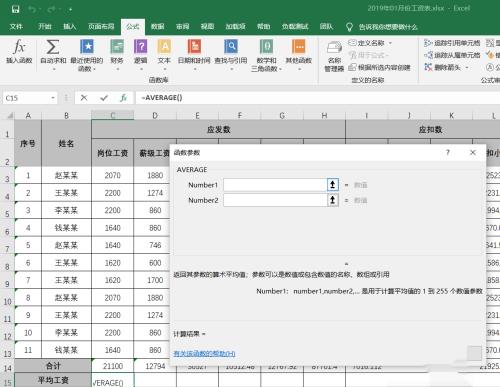Expand the quick access toolbar customize arrow
The width and height of the screenshot is (500, 387).
70,9
